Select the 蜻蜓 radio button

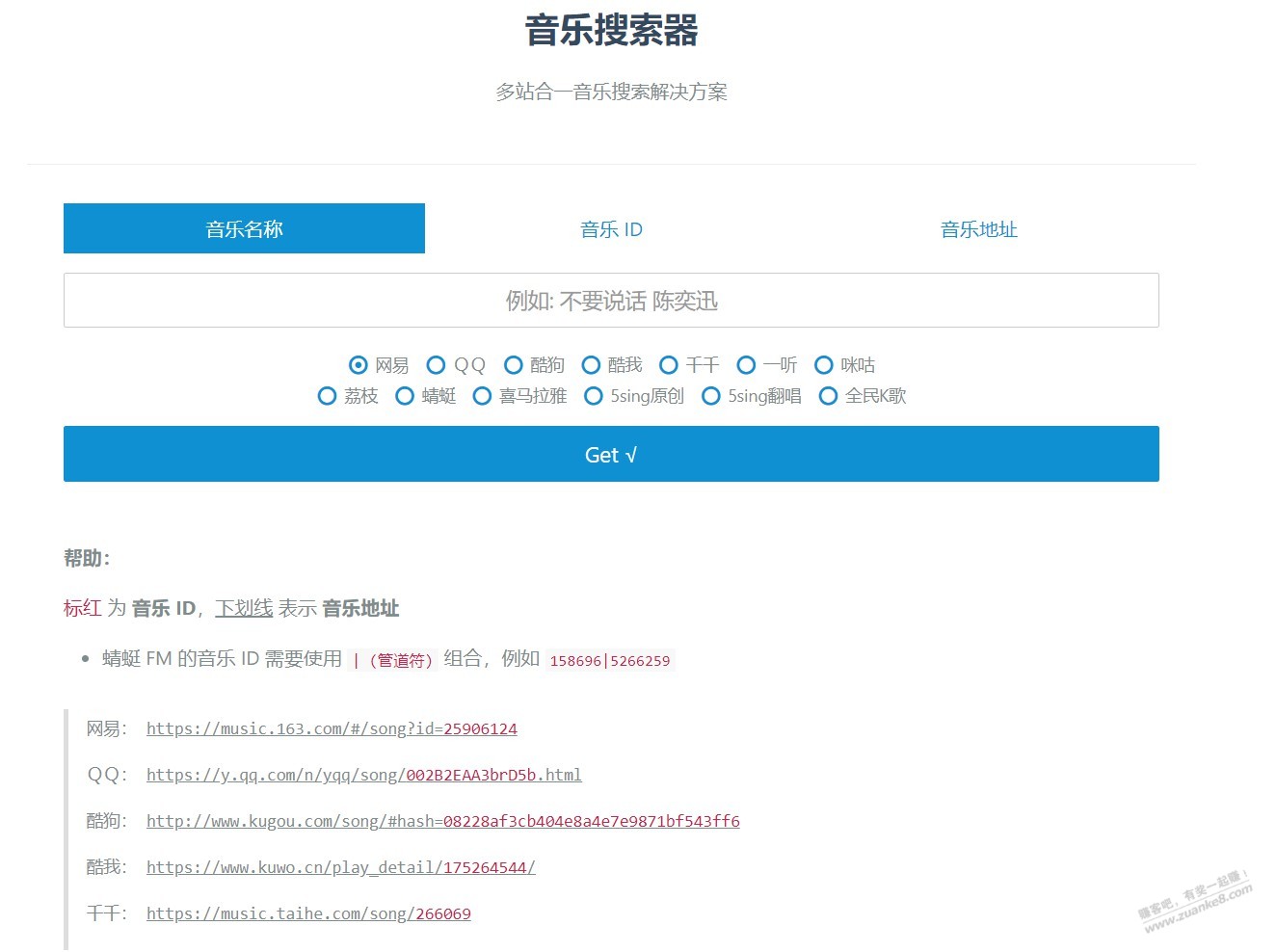click(405, 396)
